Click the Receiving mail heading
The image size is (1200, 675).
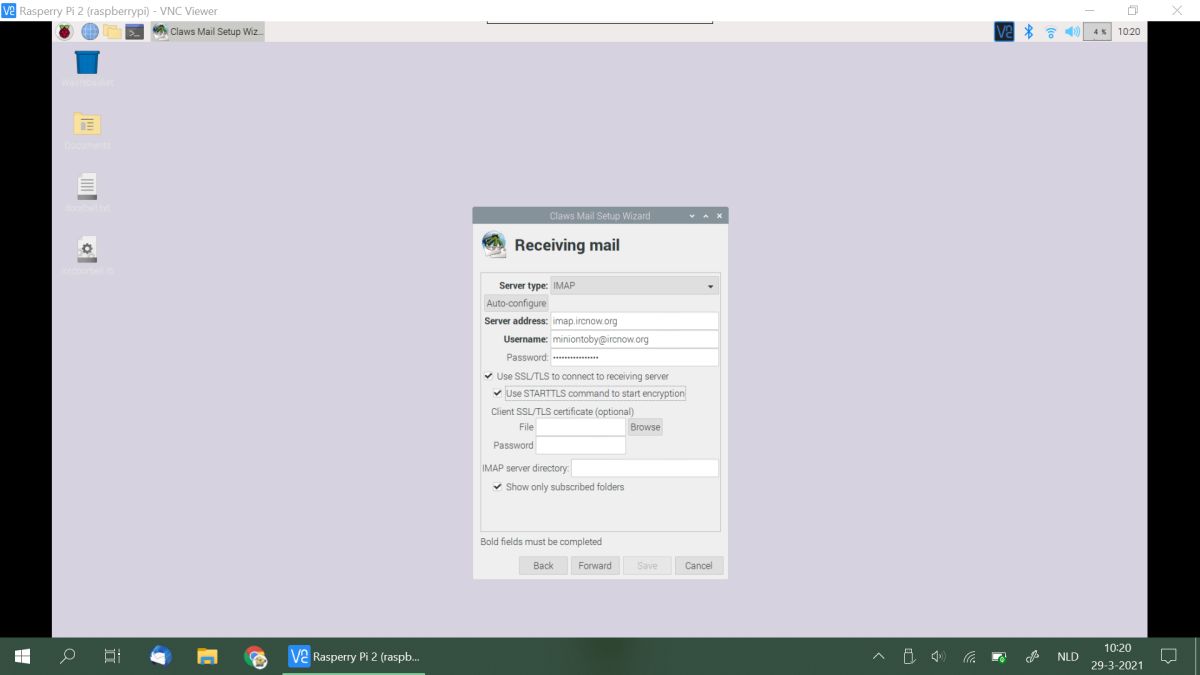tap(567, 245)
